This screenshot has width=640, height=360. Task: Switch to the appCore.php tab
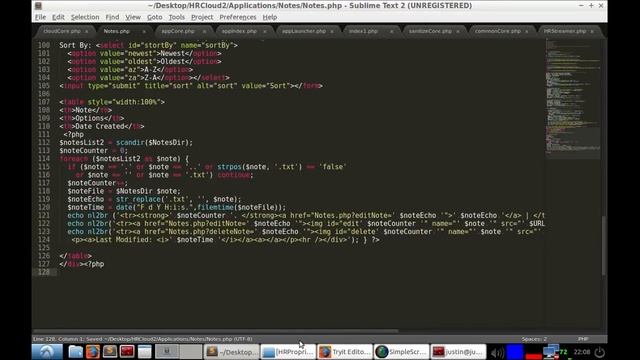point(178,31)
